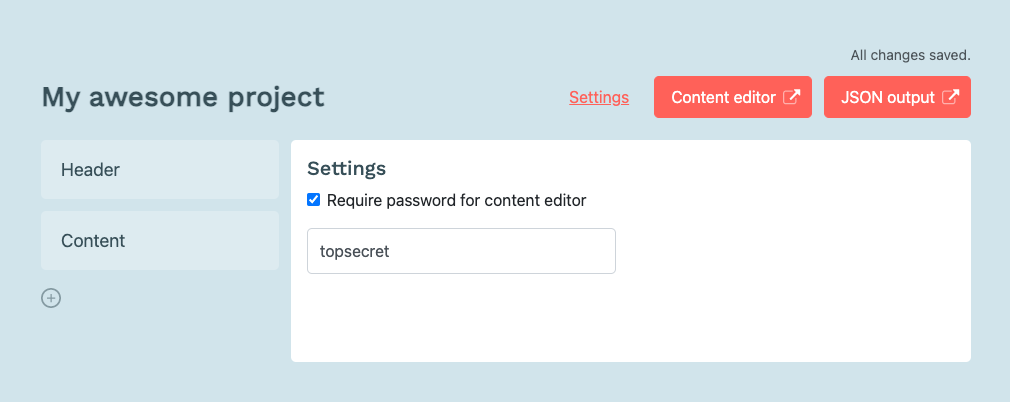Image resolution: width=1010 pixels, height=402 pixels.
Task: Open the JSON output
Action: point(897,97)
